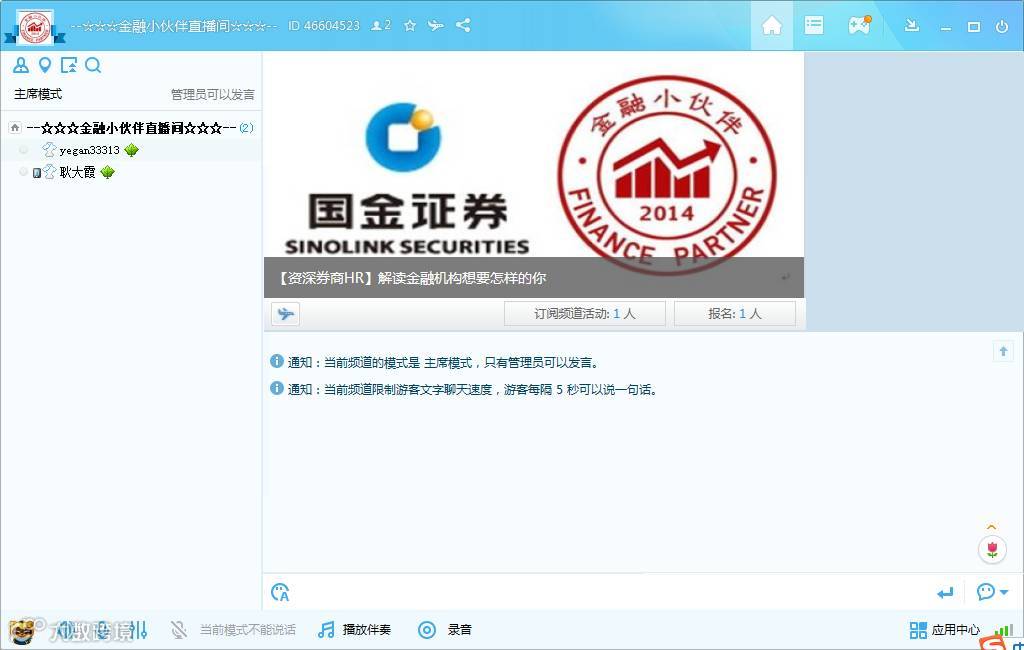Click the screen-share star icon in the sidebar
The height and width of the screenshot is (650, 1024).
[69, 65]
